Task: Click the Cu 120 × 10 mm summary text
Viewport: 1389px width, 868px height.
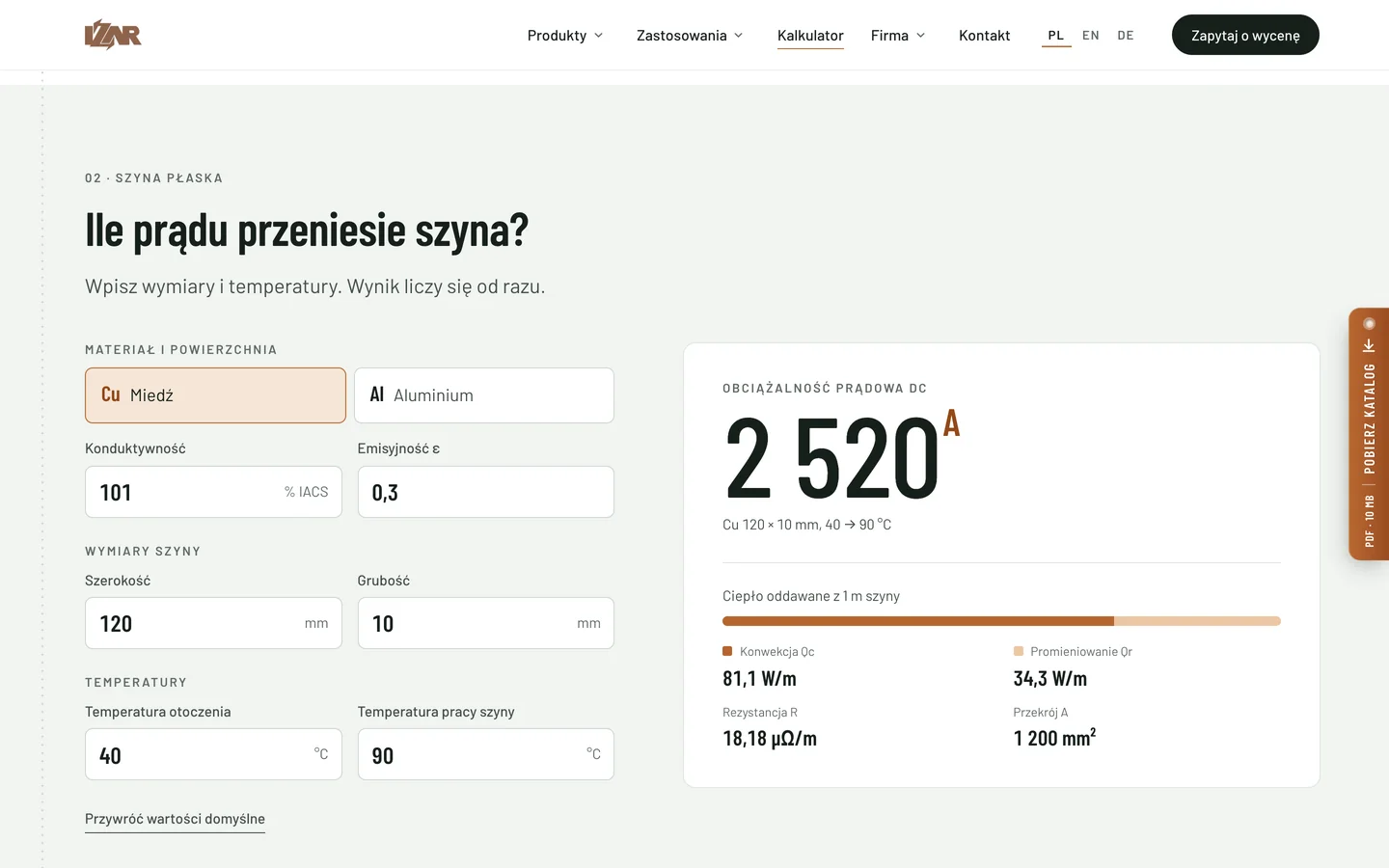Action: [806, 525]
